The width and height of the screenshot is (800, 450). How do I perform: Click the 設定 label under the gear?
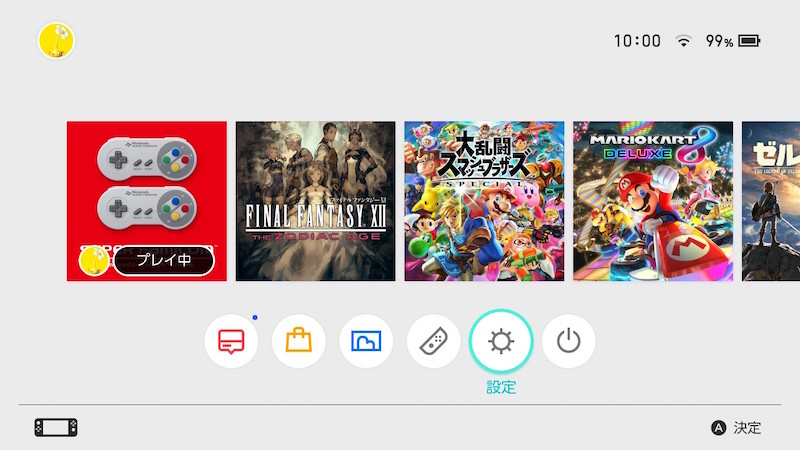[x=501, y=387]
